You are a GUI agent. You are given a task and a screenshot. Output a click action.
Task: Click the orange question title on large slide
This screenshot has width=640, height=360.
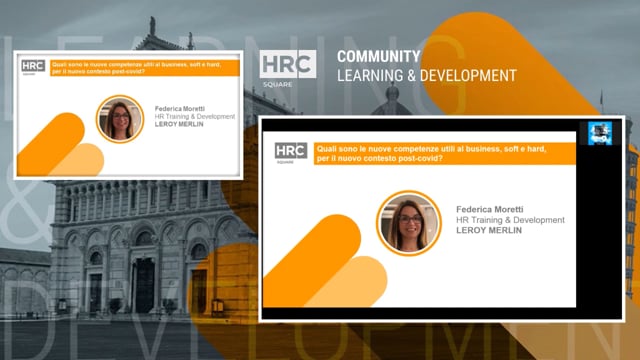[444, 153]
